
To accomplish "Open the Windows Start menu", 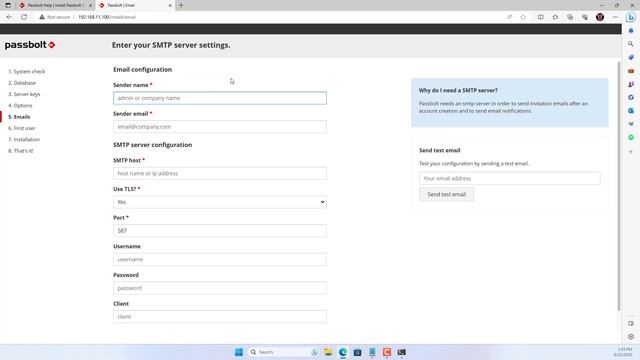I will tap(239, 352).
